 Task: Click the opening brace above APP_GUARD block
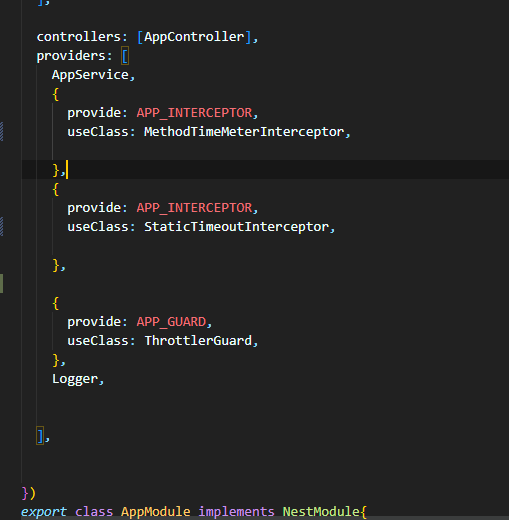coord(56,303)
